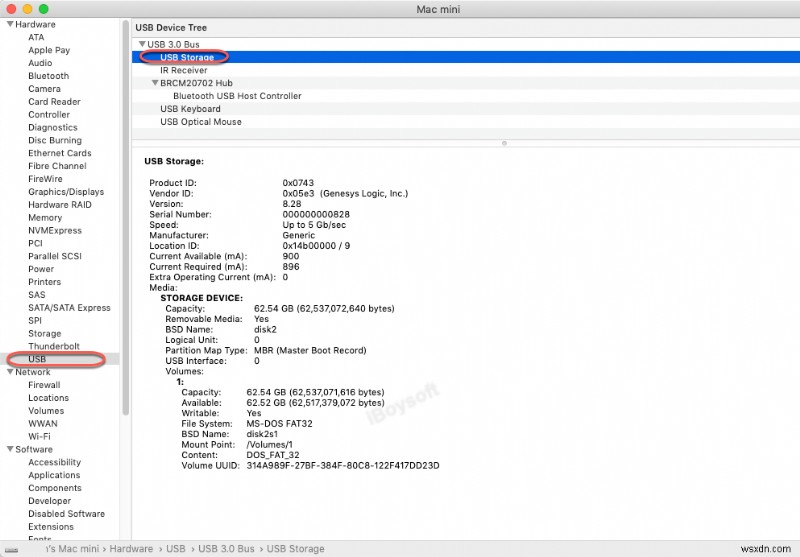
Task: Close the window with the red button
Action: (11, 9)
